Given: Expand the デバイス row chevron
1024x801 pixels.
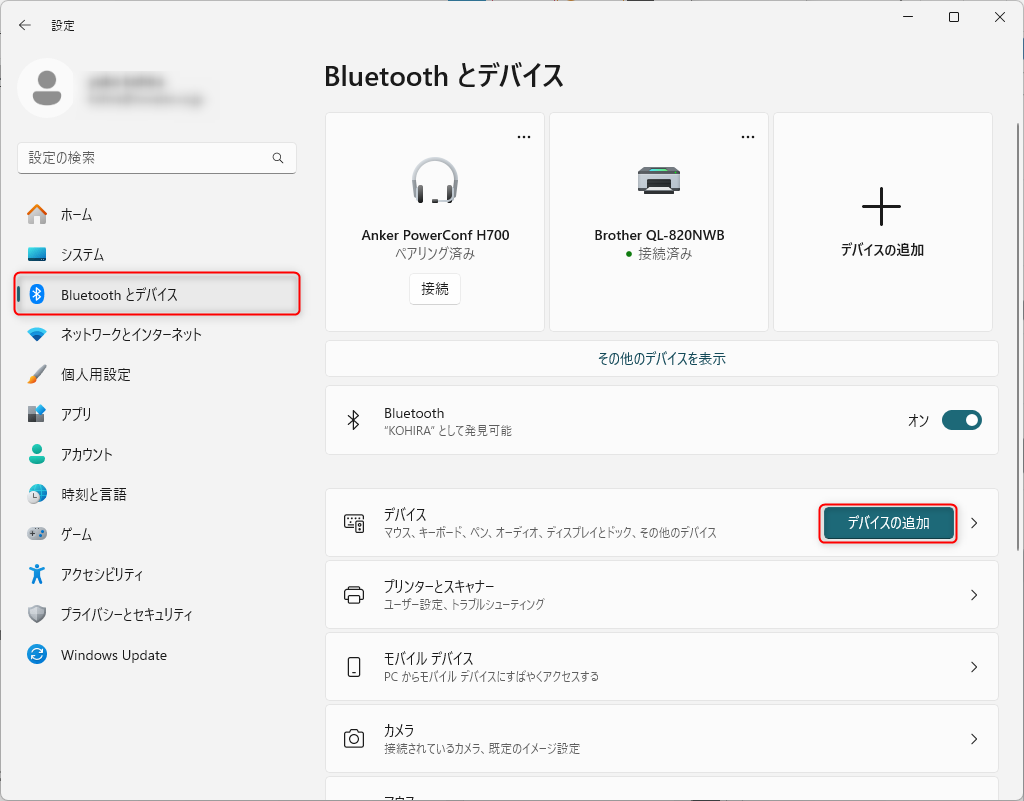Looking at the screenshot, I should click(x=974, y=523).
